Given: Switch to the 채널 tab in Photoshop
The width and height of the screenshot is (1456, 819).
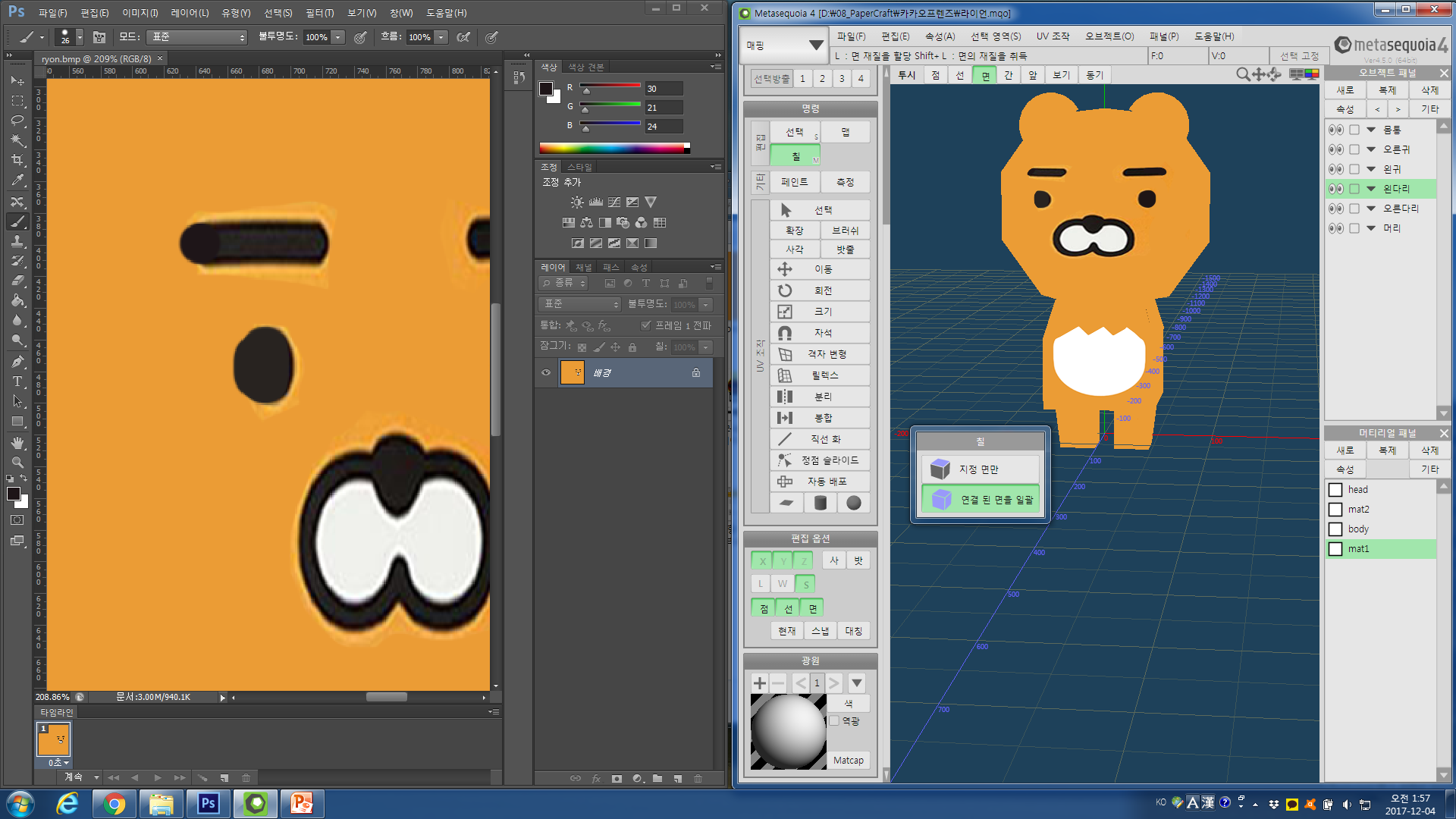Looking at the screenshot, I should (583, 267).
